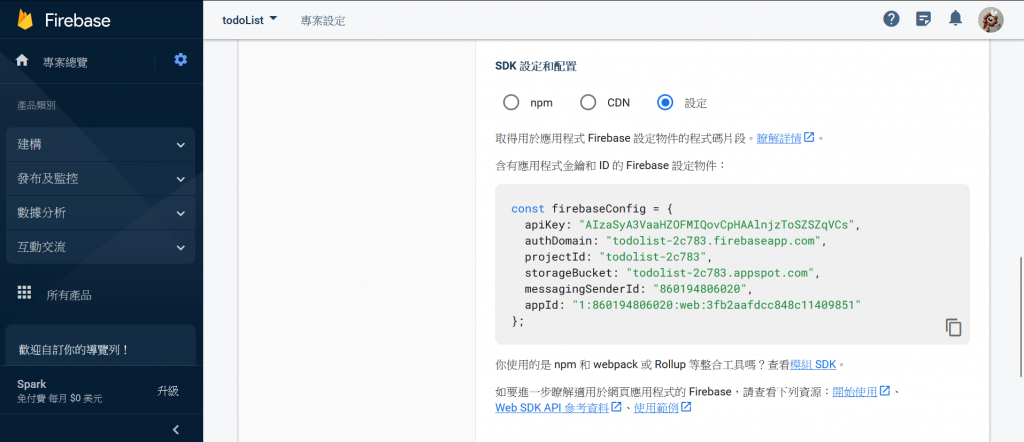The image size is (1024, 442).
Task: Click the 所有產品 grid icon
Action: [24, 292]
